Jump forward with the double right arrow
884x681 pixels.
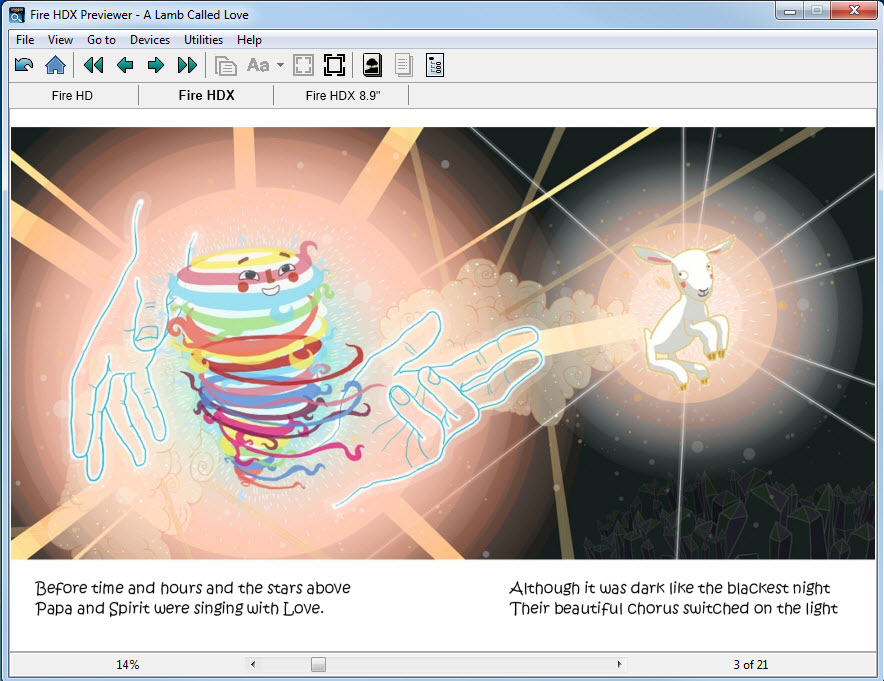click(x=187, y=66)
